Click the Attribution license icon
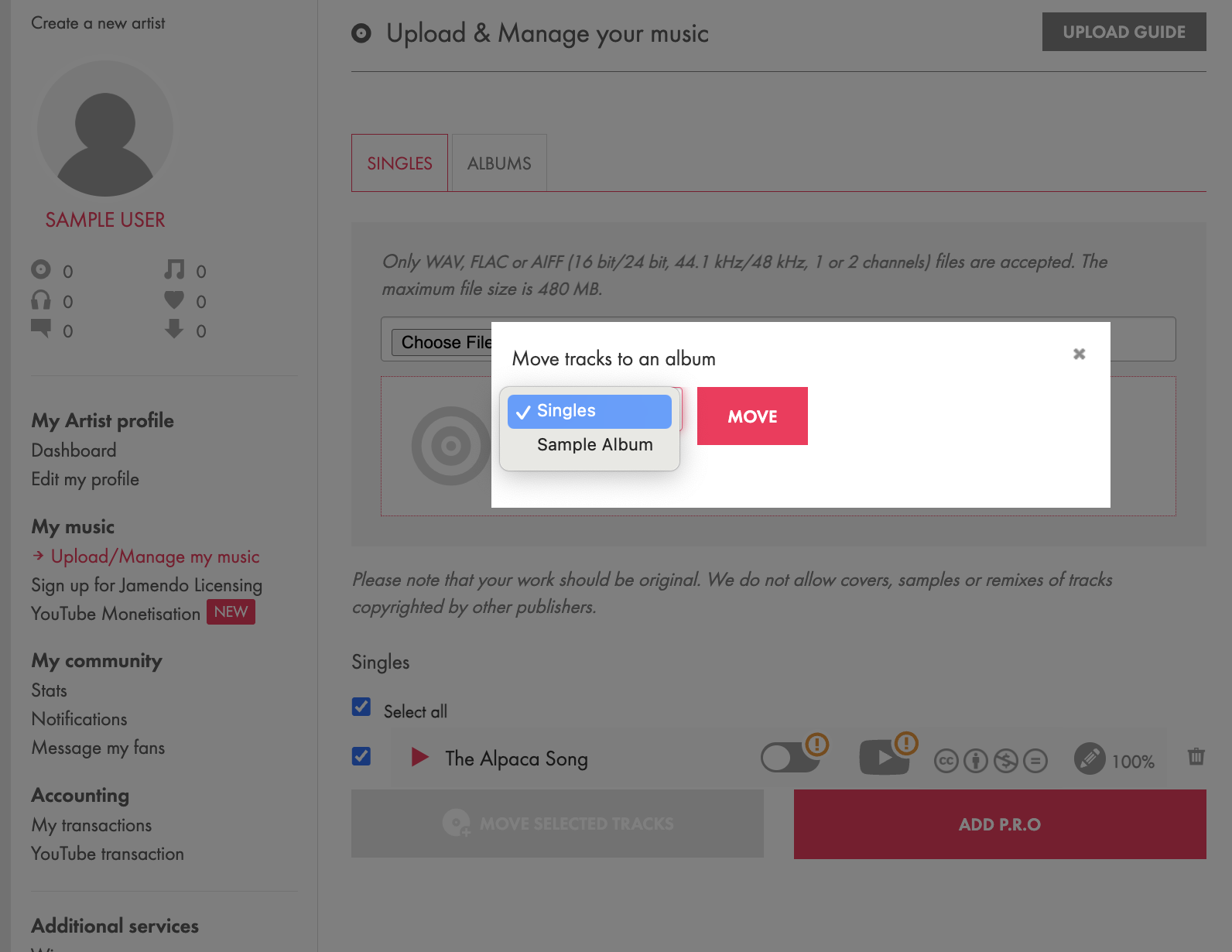The width and height of the screenshot is (1232, 952). pyautogui.click(x=976, y=762)
